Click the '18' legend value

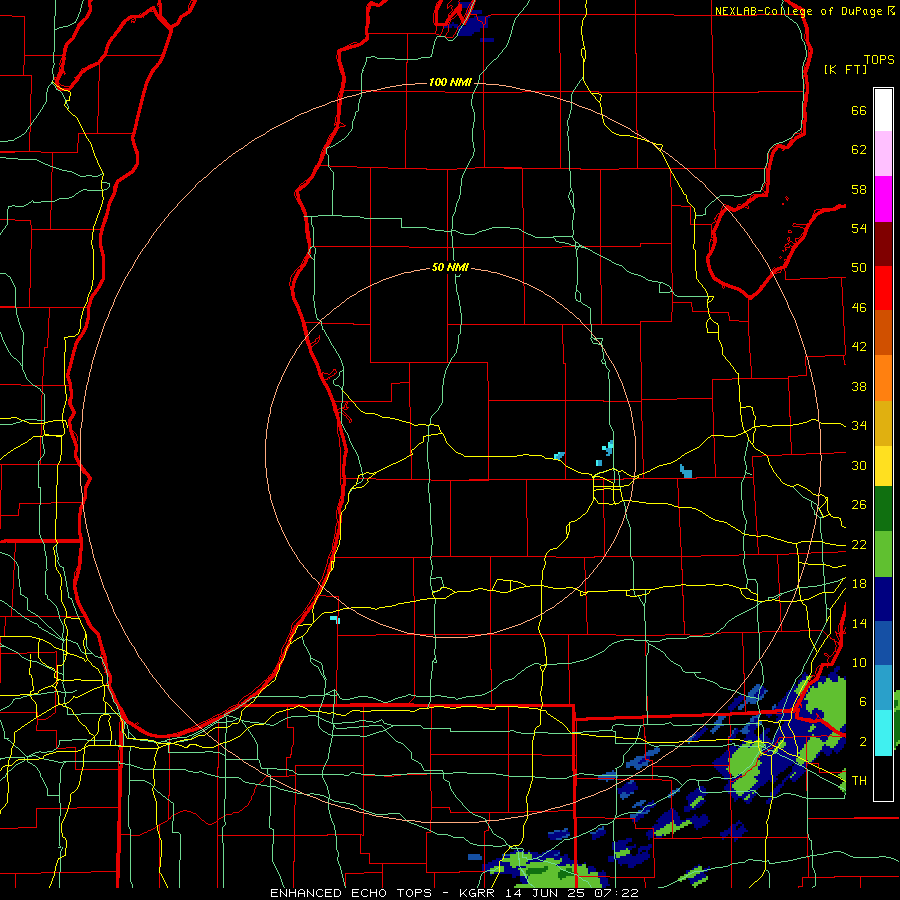(x=859, y=584)
